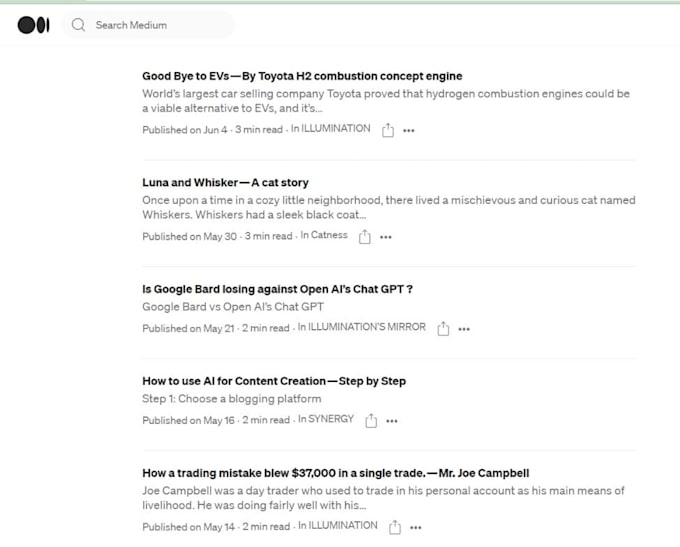Open 'Luna and Whisker — A cat story'

pyautogui.click(x=225, y=183)
